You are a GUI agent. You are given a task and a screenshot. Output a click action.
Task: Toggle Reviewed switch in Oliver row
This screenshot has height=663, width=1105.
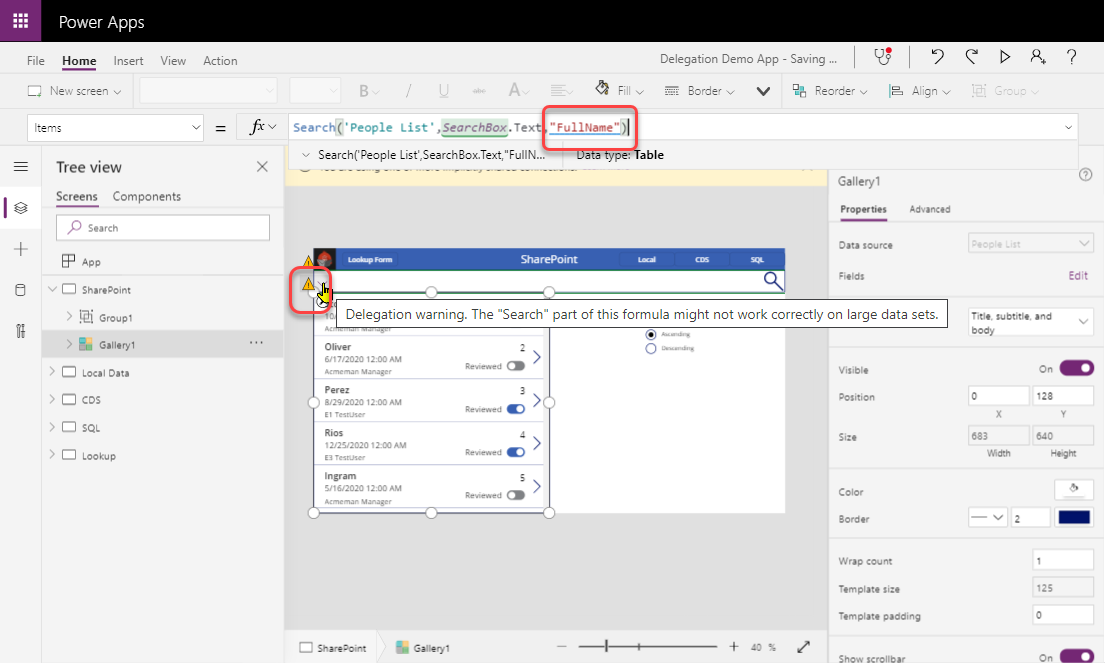[x=516, y=366]
